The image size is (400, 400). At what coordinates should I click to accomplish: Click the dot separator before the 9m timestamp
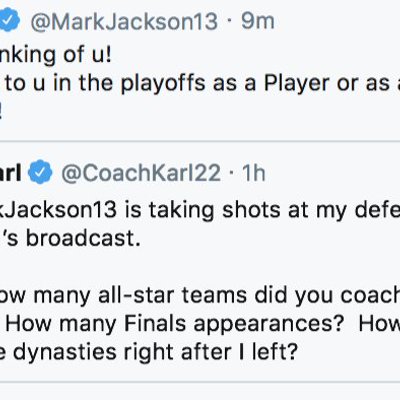(229, 22)
